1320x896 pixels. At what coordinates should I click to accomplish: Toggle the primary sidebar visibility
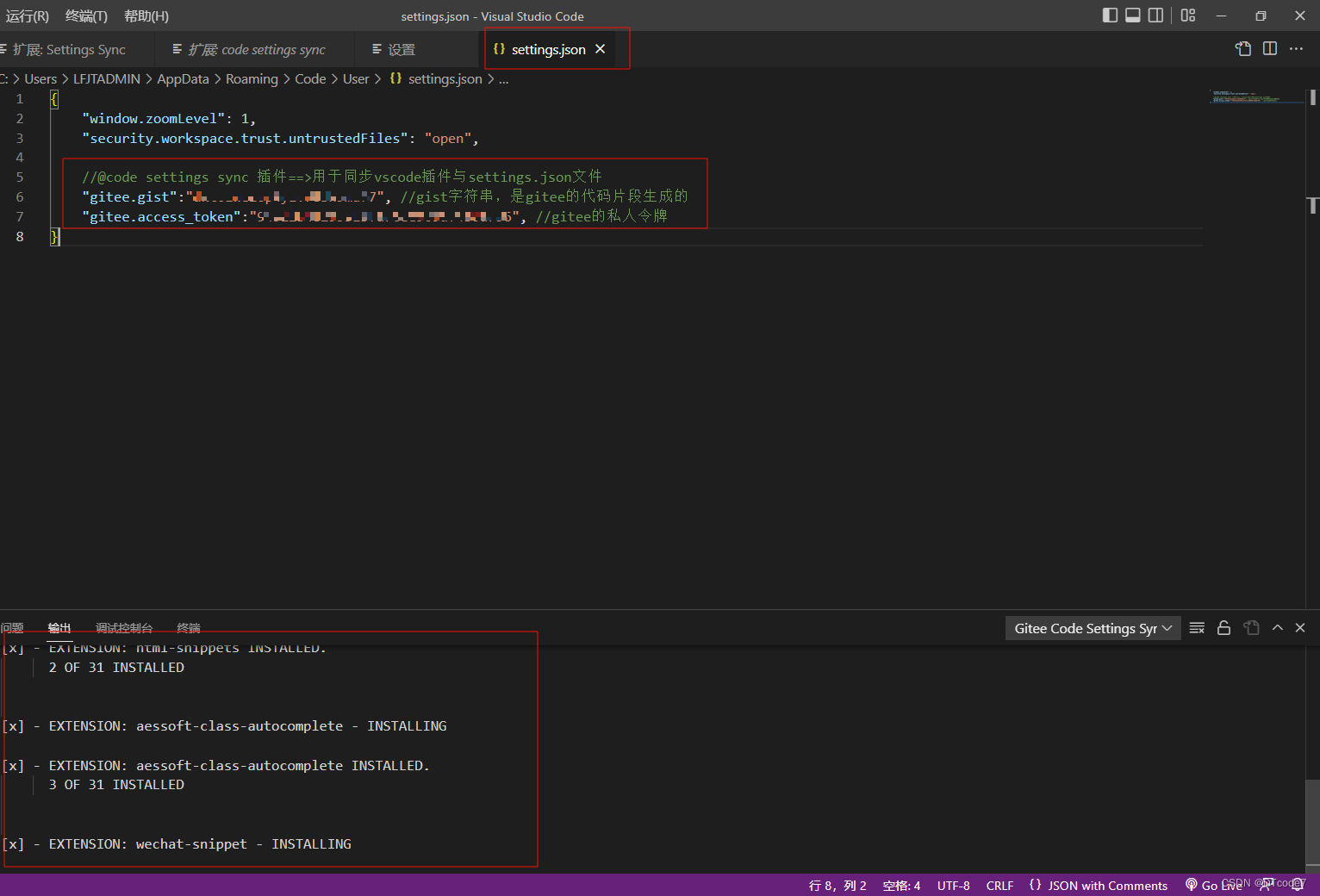click(1109, 15)
